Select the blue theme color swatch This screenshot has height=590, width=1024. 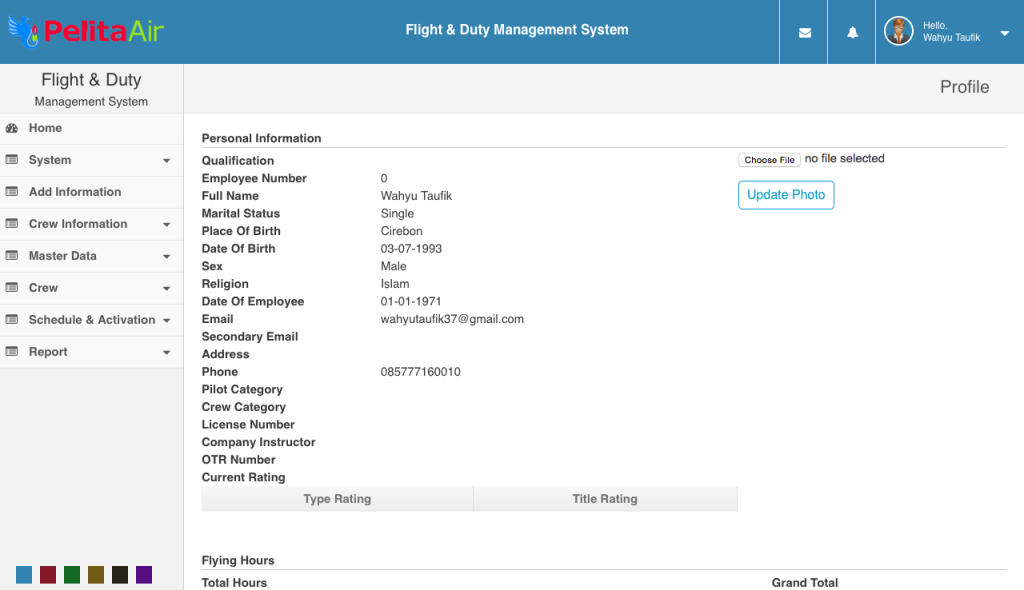[24, 575]
